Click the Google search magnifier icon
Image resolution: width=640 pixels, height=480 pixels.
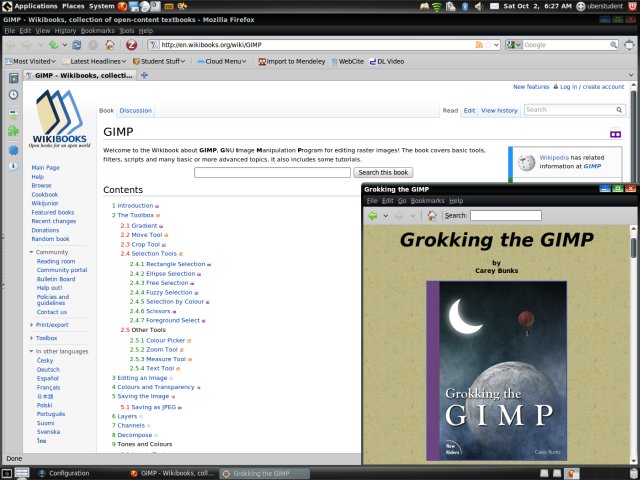613,45
